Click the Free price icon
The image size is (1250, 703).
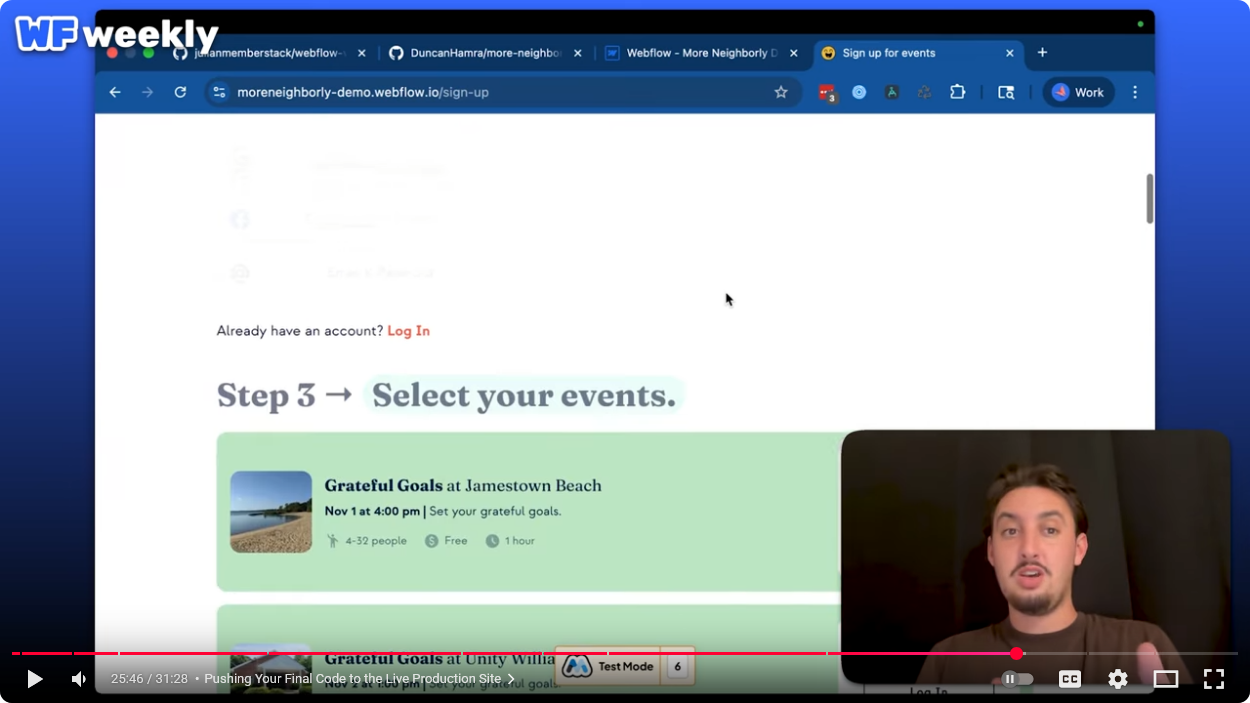point(432,541)
